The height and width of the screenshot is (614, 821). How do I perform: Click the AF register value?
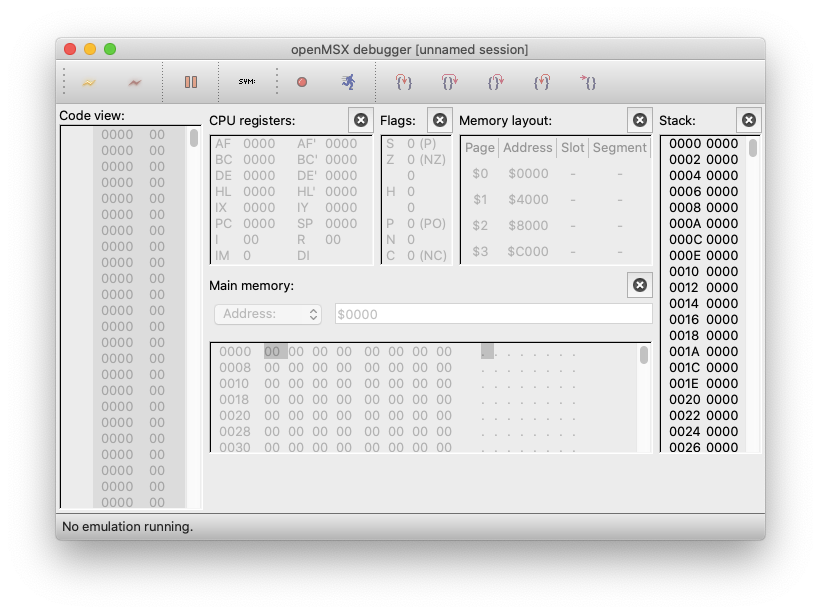pyautogui.click(x=259, y=144)
